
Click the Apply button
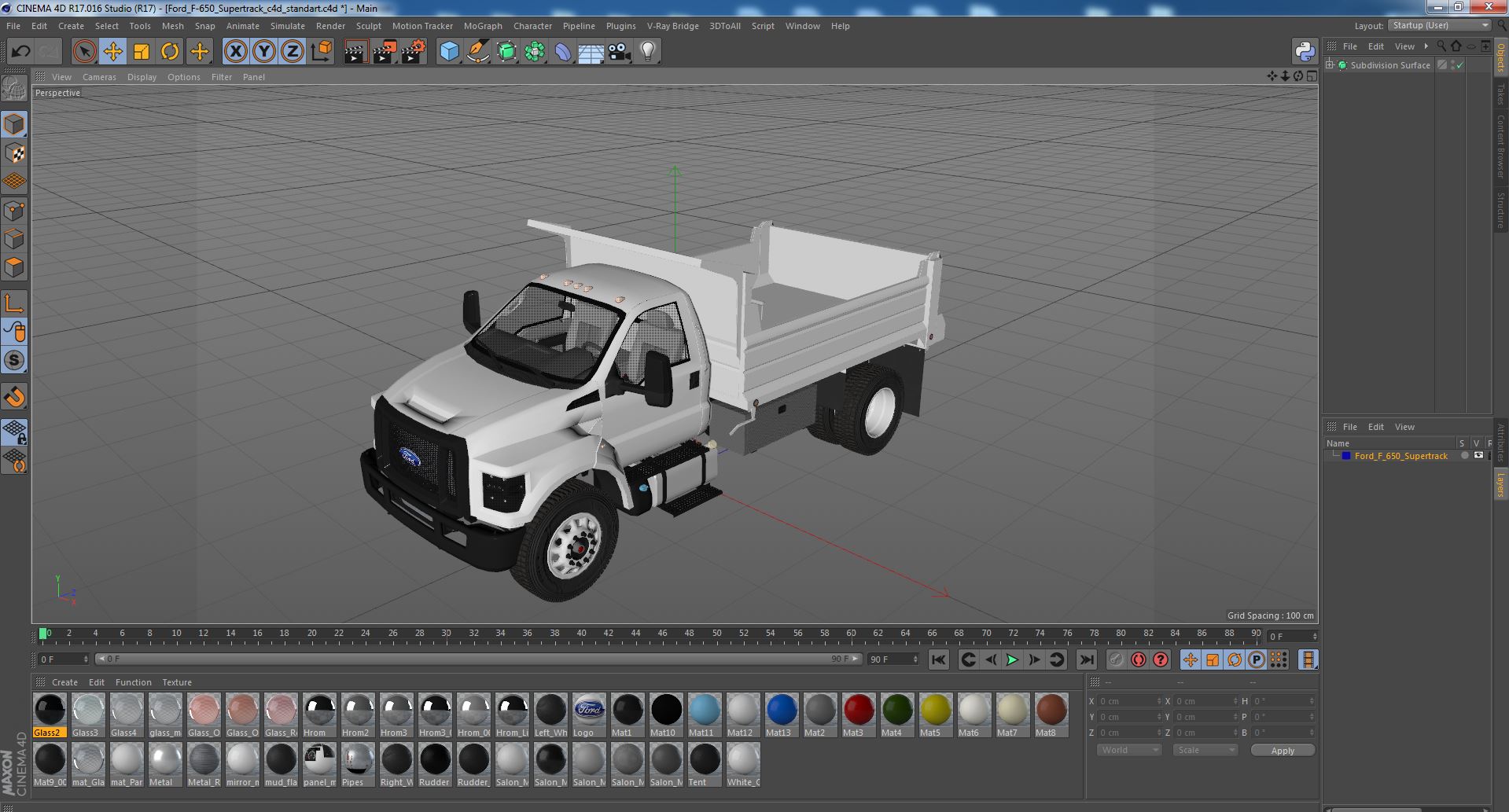tap(1283, 751)
